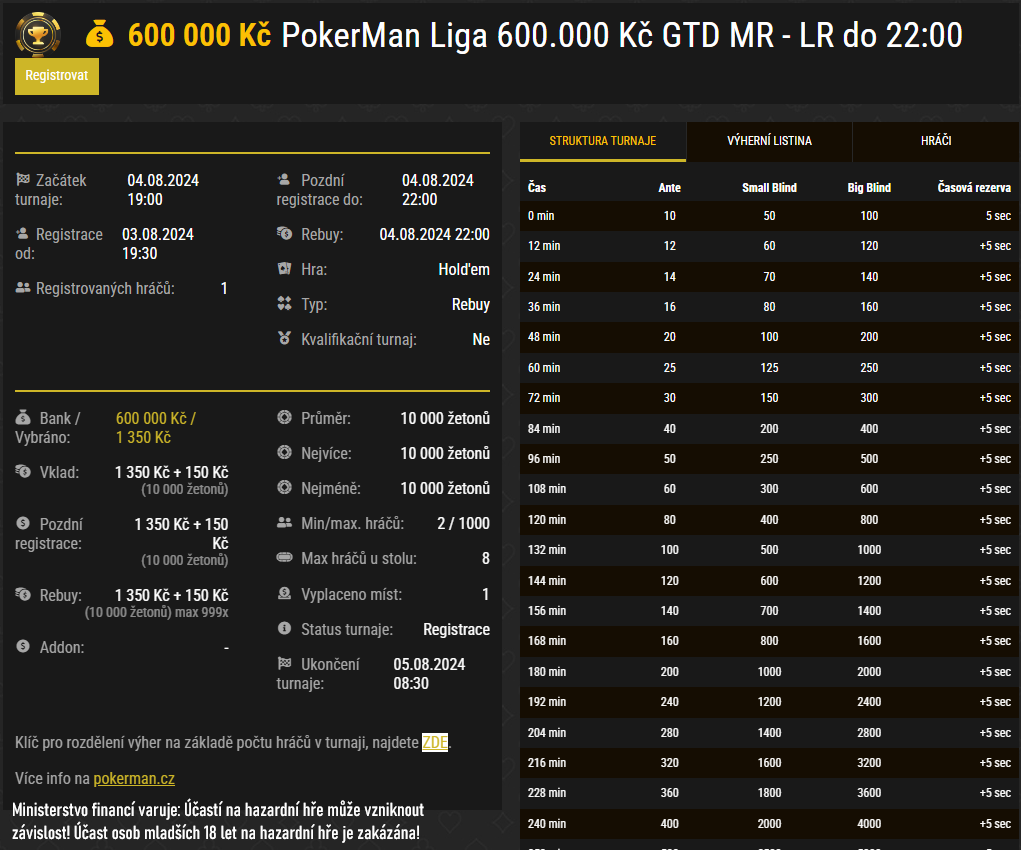Show the Hráči tab
This screenshot has height=850, width=1021.
point(935,141)
